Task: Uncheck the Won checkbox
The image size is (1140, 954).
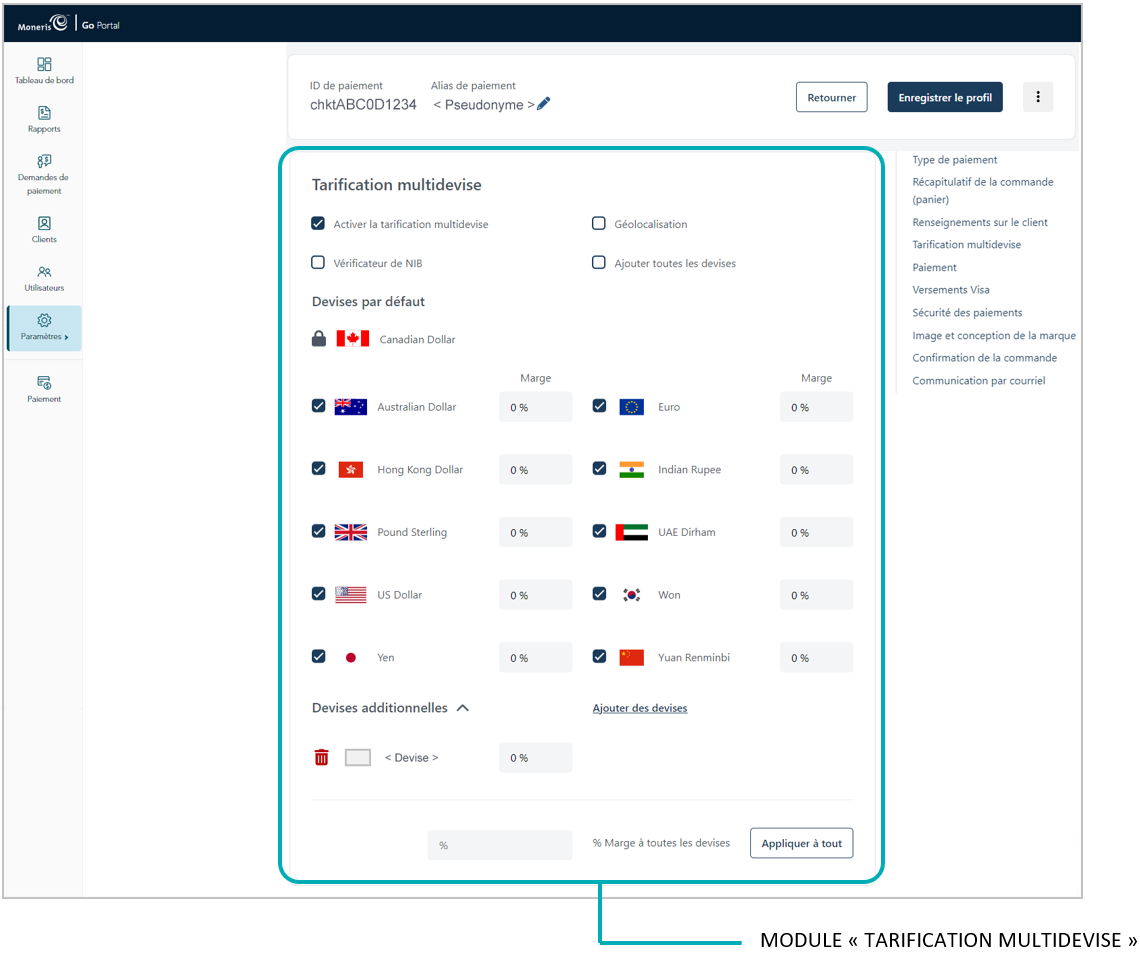Action: pyautogui.click(x=599, y=593)
